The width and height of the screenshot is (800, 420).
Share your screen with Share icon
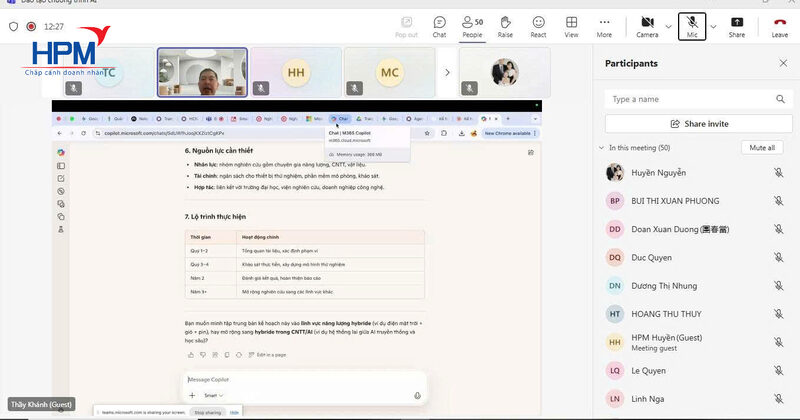point(736,25)
